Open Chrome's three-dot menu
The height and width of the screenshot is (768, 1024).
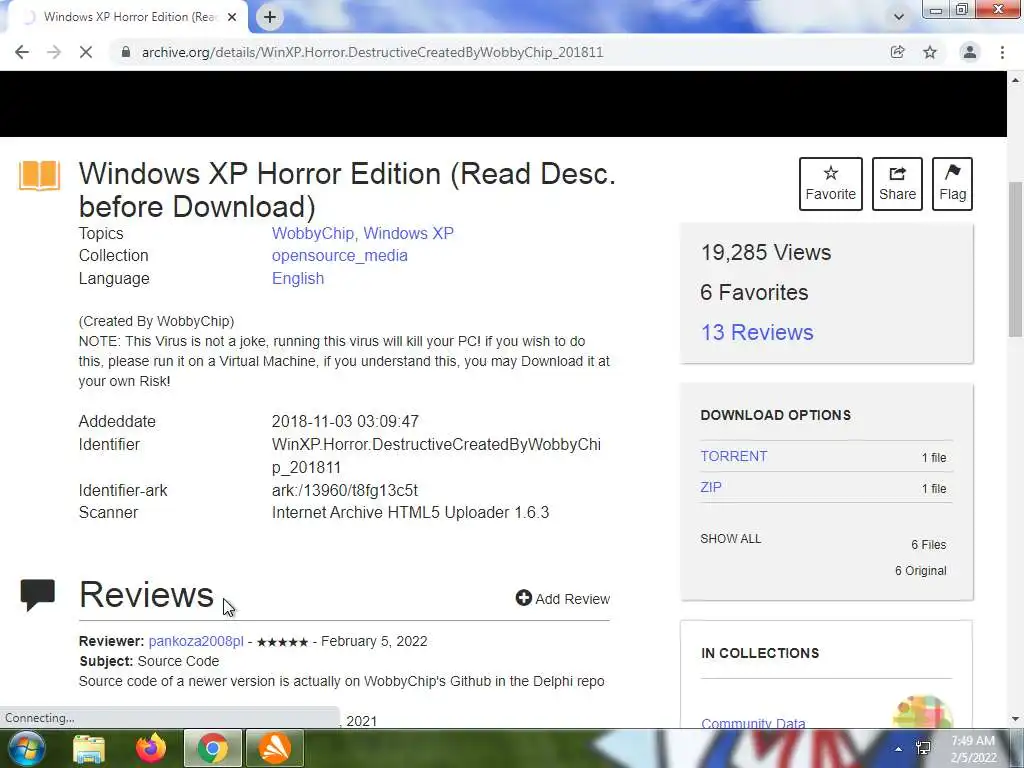point(1002,52)
